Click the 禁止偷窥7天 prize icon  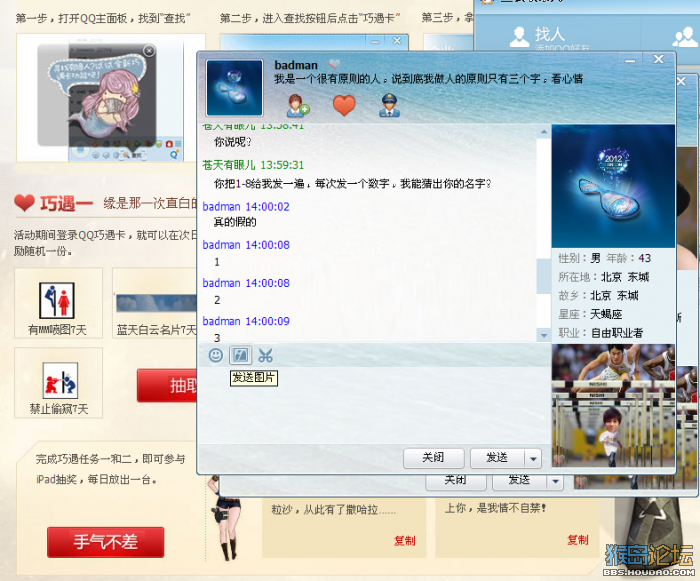tap(60, 380)
